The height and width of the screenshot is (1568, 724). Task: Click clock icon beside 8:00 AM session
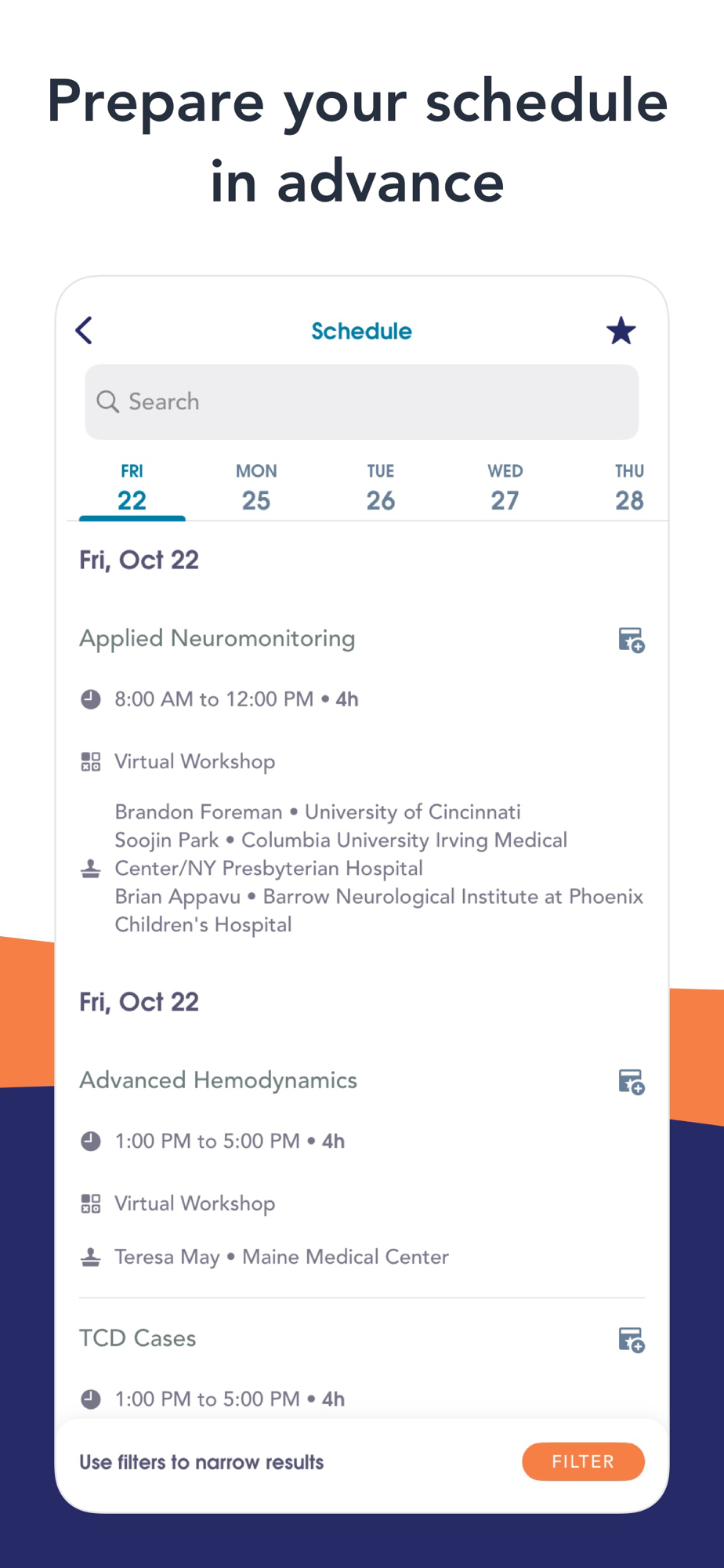pos(91,699)
